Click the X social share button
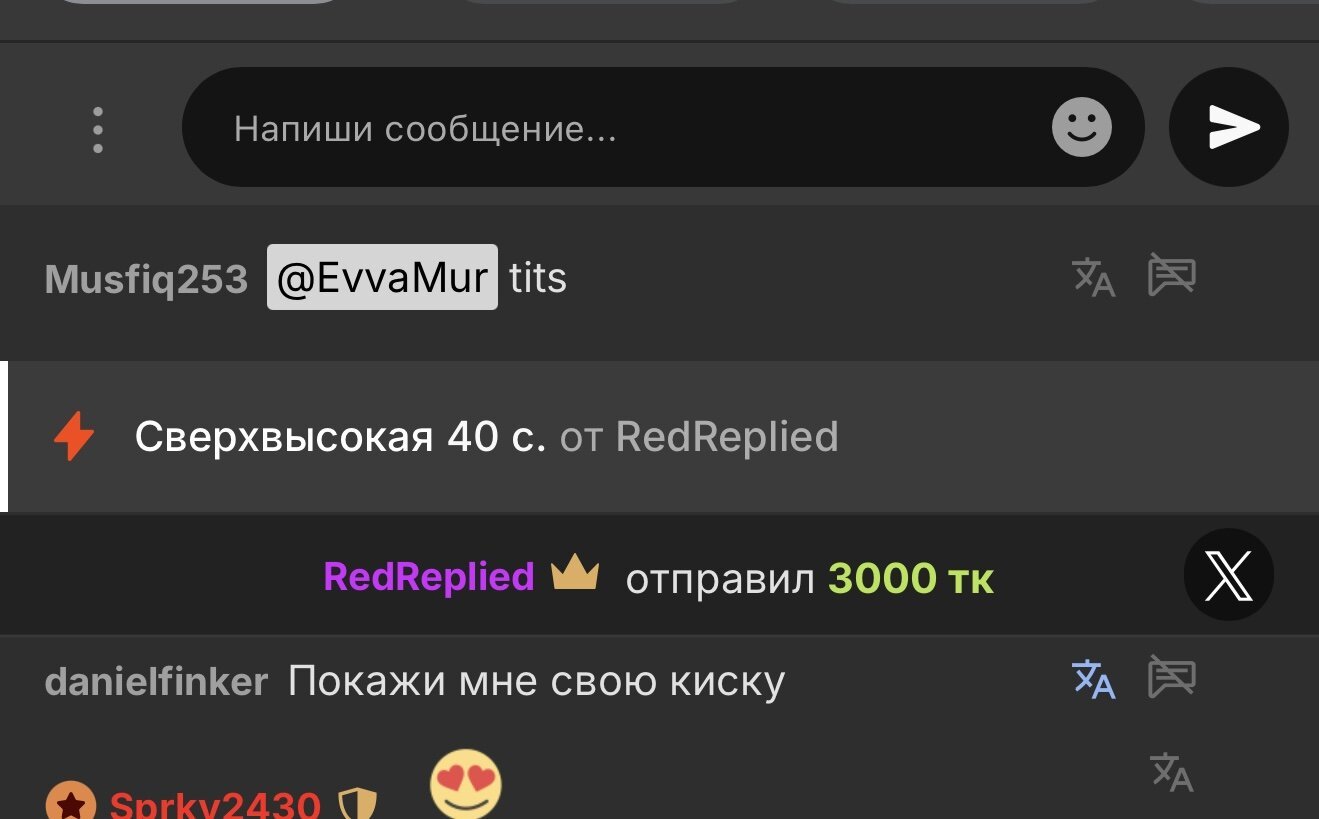This screenshot has width=1319, height=819. tap(1229, 576)
